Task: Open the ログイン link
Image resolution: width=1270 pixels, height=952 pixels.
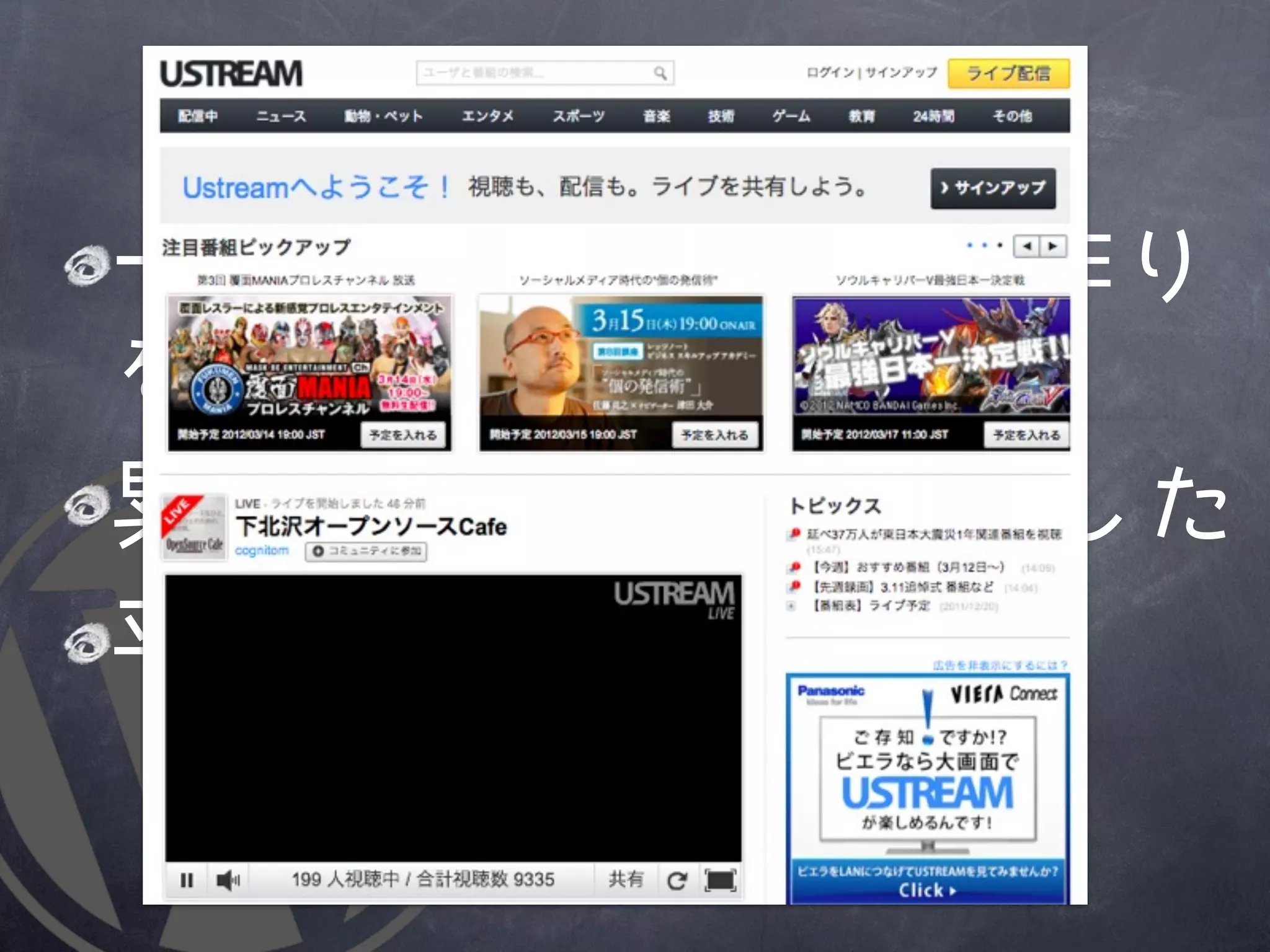Action: (x=830, y=73)
